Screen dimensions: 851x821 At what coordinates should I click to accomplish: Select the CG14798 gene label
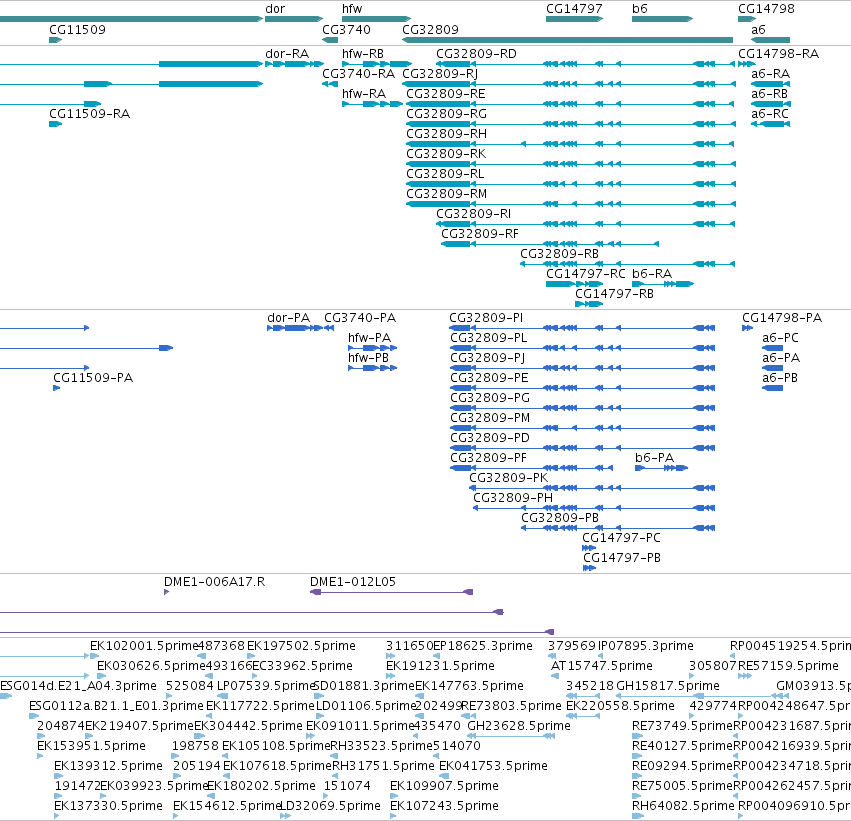(x=766, y=9)
